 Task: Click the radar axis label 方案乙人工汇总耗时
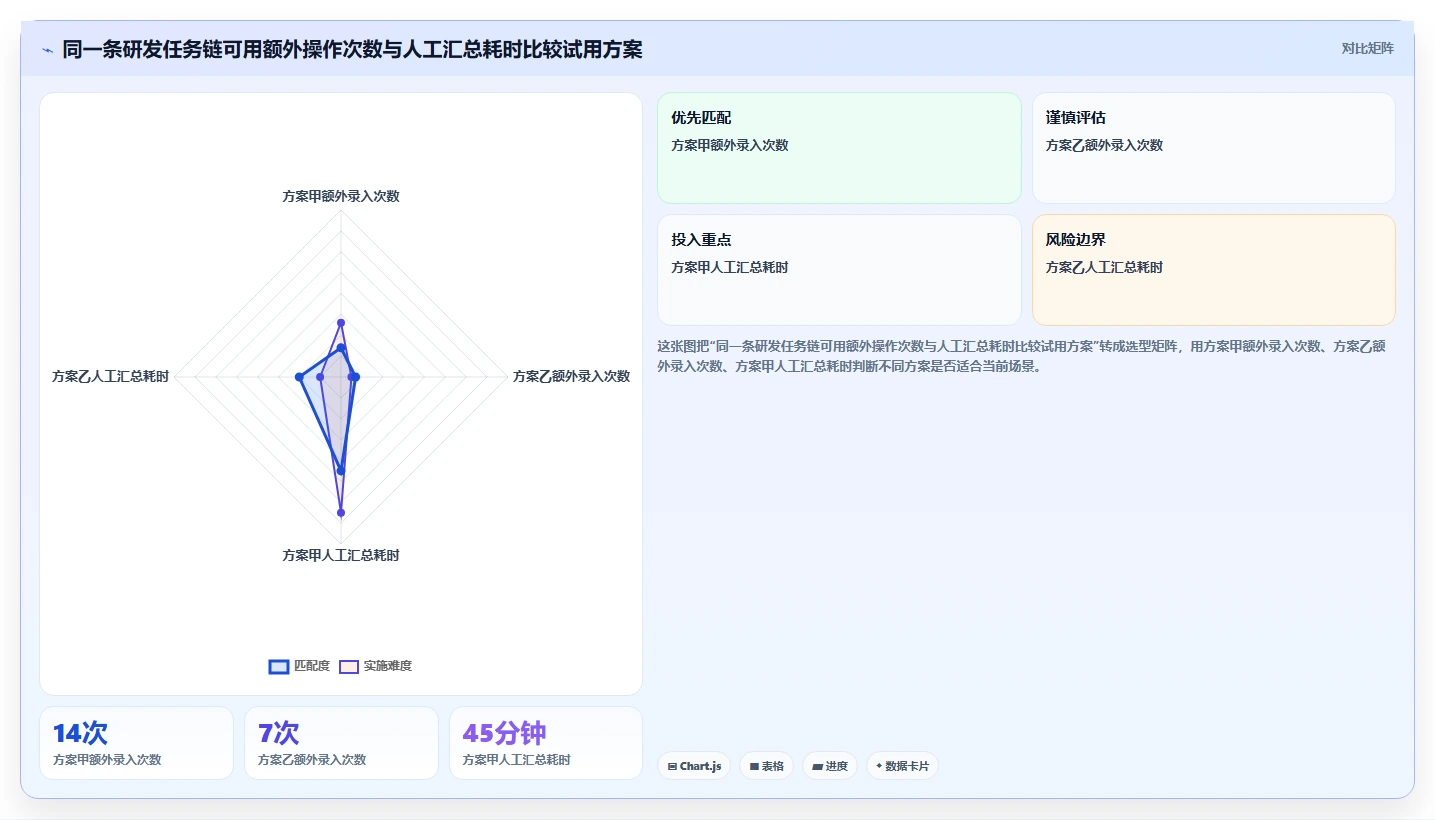click(111, 376)
